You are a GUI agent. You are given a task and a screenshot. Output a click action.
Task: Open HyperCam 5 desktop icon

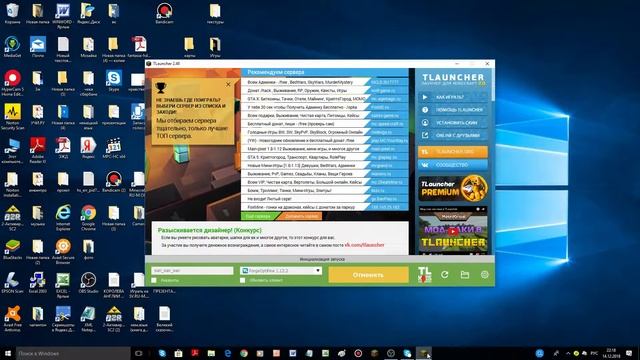point(13,83)
